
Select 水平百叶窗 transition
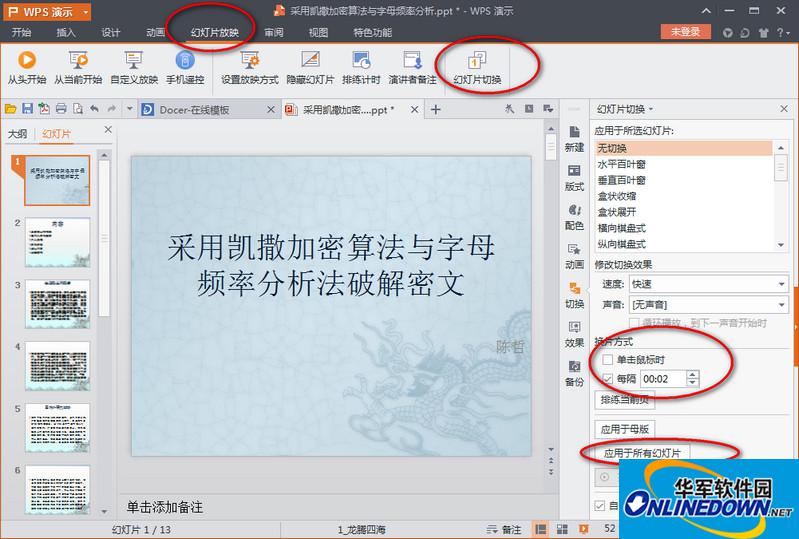(683, 164)
